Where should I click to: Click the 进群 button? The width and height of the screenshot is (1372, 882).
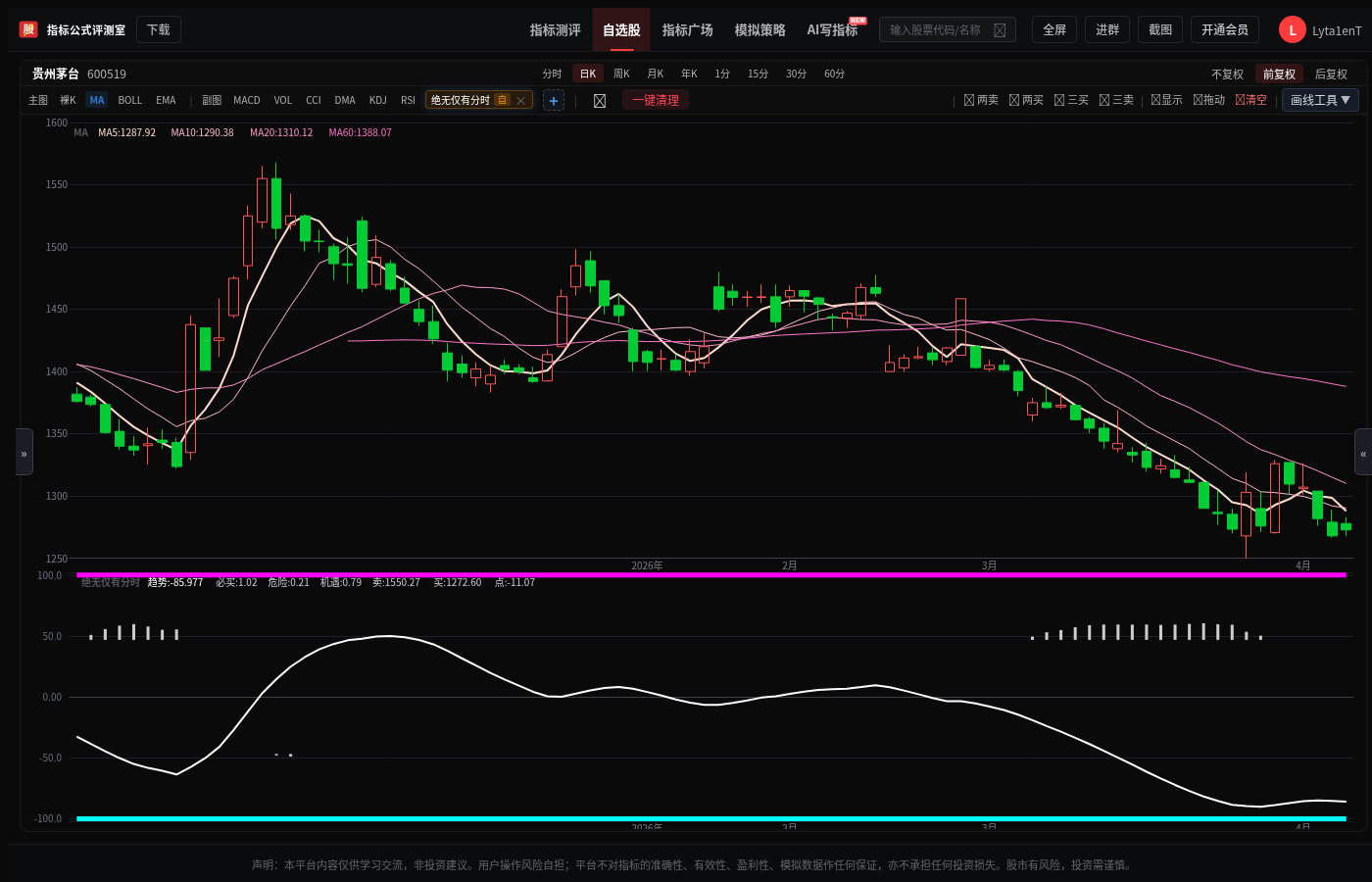tap(1107, 29)
